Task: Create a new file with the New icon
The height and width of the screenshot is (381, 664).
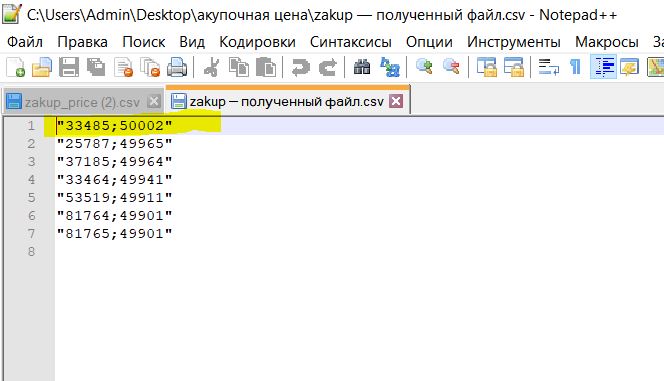Action: click(x=15, y=67)
